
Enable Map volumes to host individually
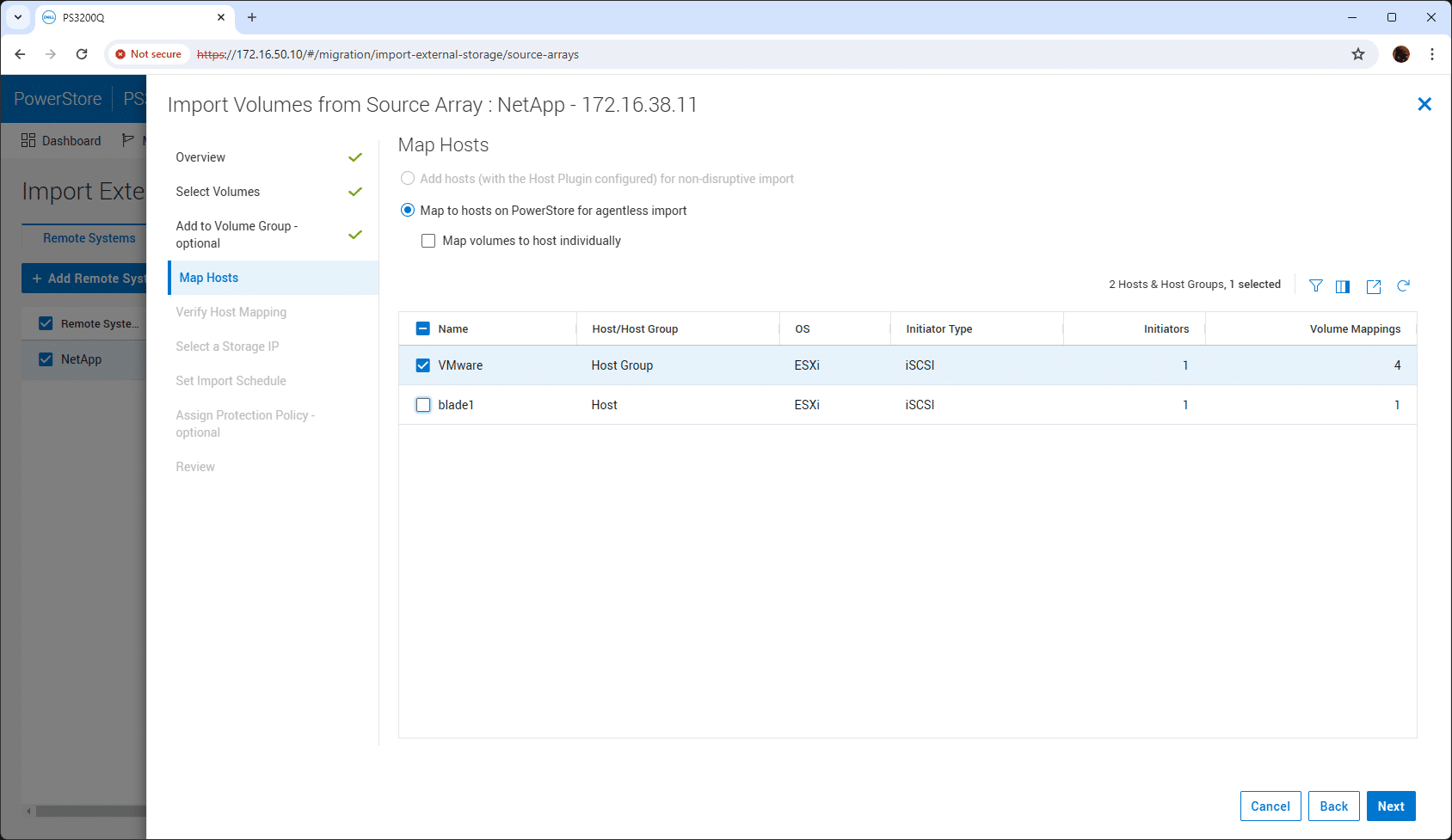coord(428,241)
